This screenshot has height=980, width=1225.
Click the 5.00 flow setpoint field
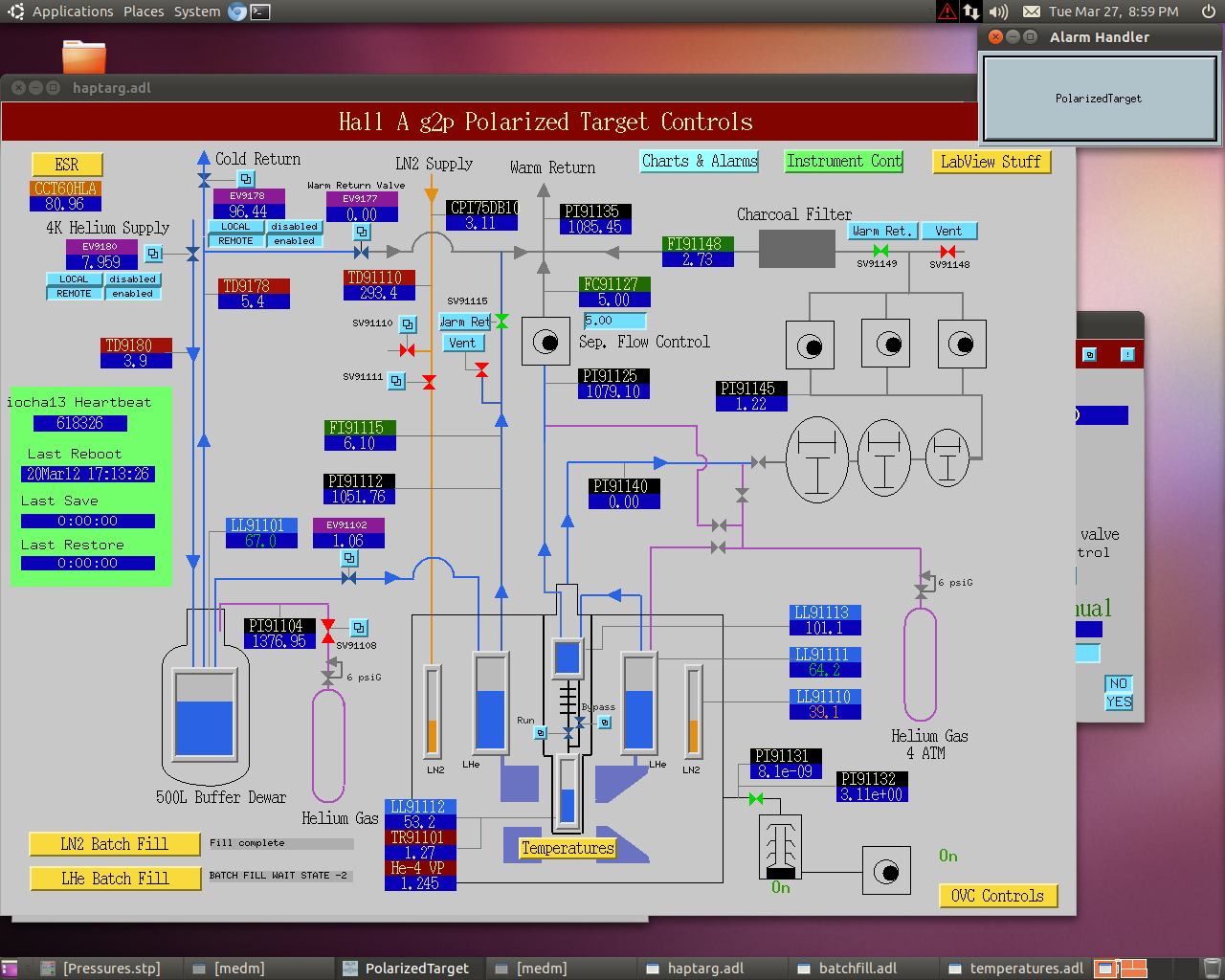click(614, 321)
